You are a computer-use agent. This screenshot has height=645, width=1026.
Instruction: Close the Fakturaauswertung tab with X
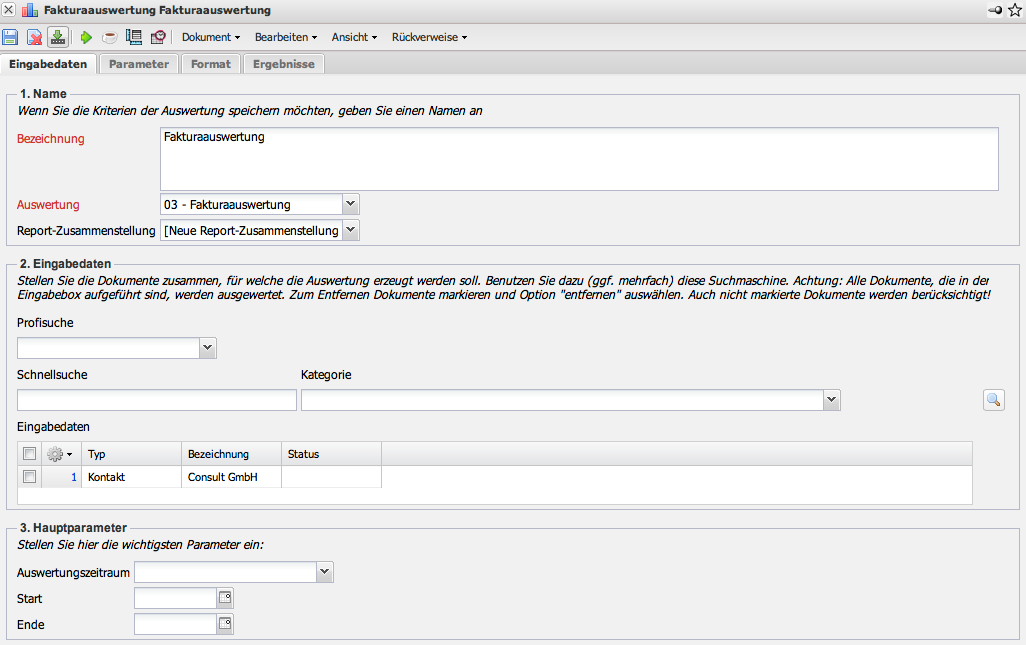(9, 10)
